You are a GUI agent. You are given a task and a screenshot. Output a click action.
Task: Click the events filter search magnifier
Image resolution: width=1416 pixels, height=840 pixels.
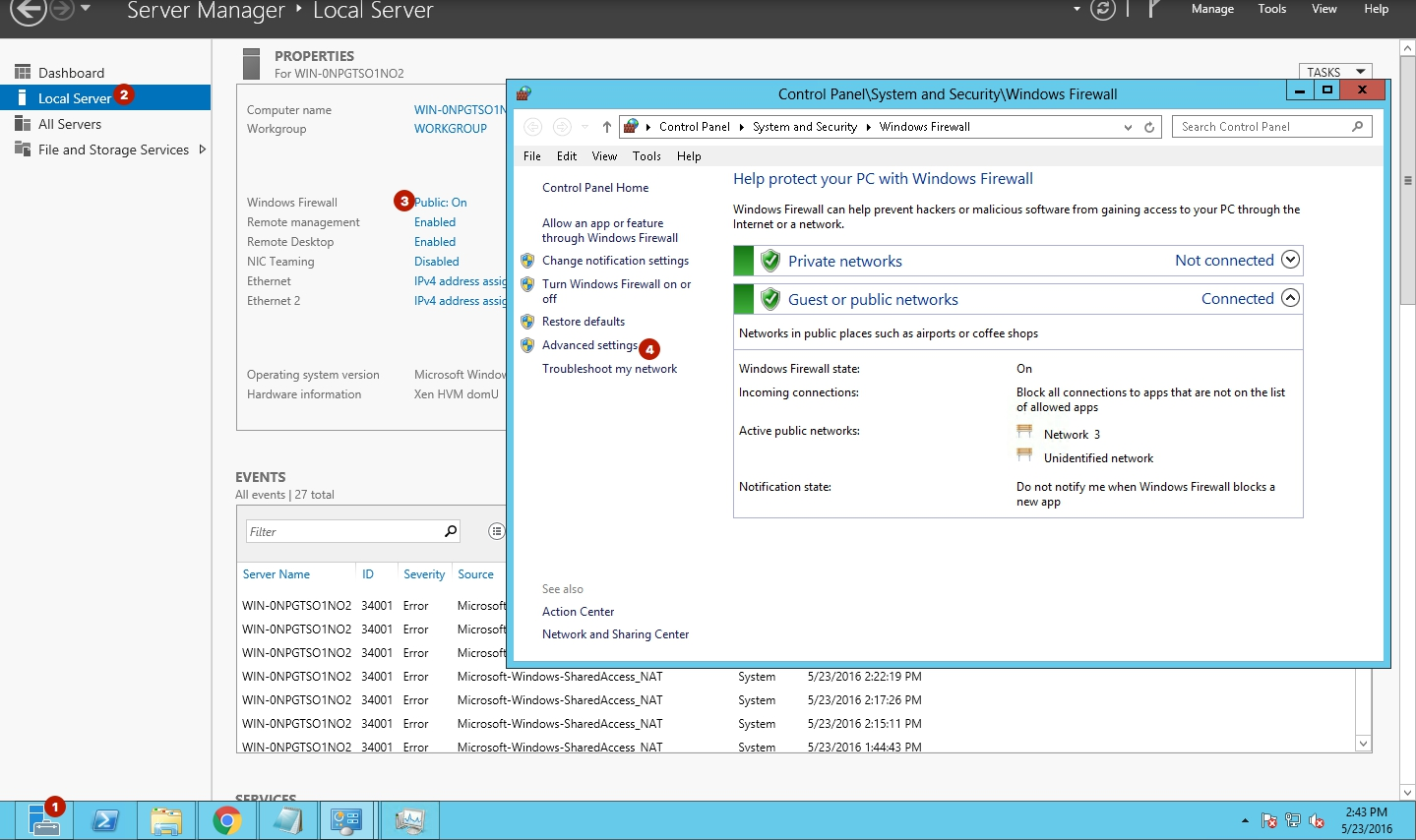[x=451, y=531]
